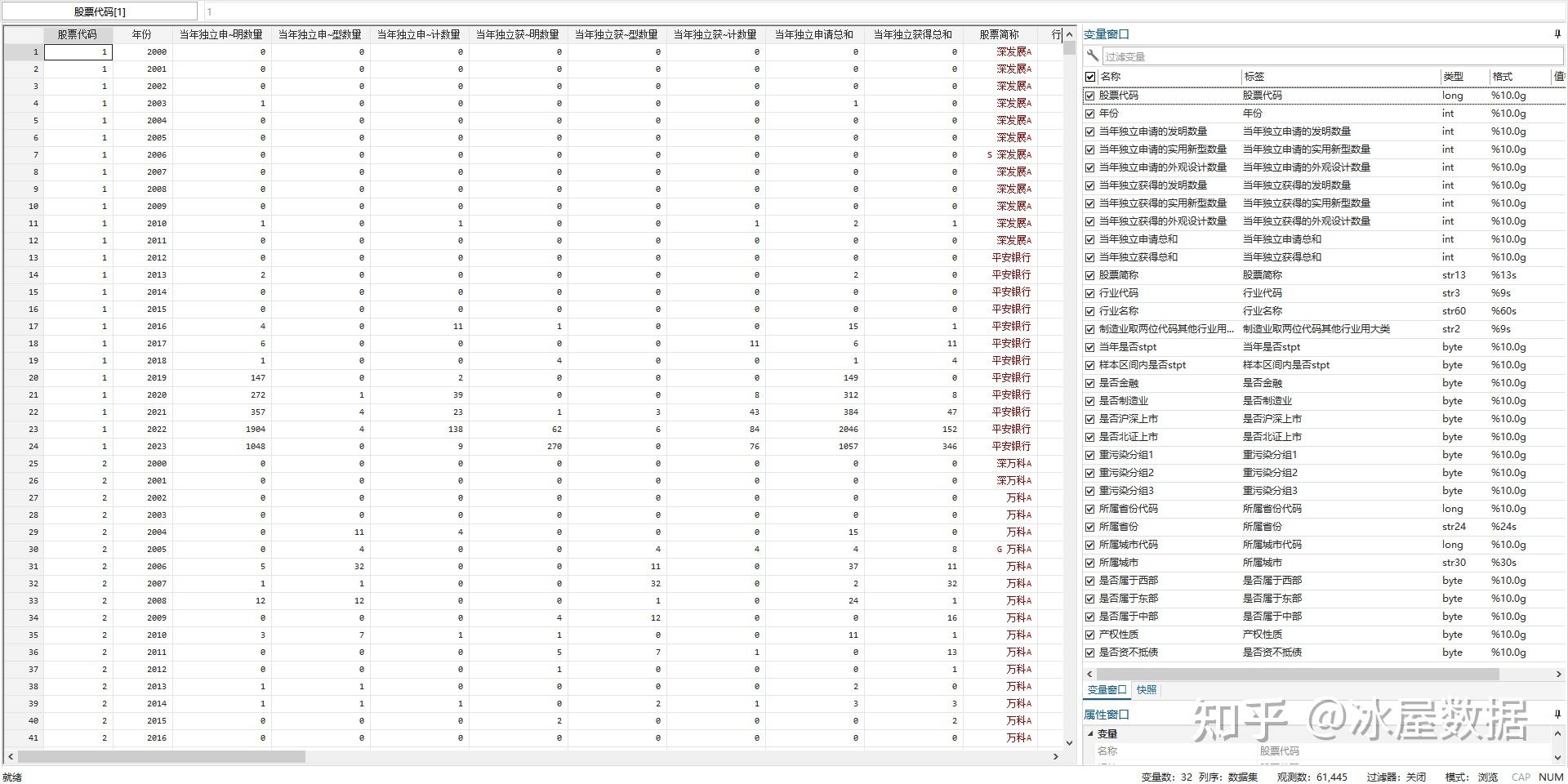Pin the 属性窗口 panel with its pushpin
The image size is (1568, 784).
[1557, 715]
